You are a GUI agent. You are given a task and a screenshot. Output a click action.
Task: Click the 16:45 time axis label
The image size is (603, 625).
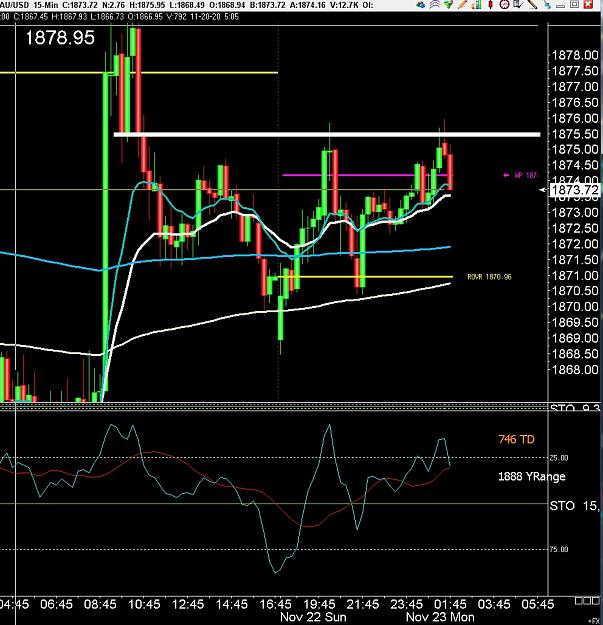tap(276, 604)
